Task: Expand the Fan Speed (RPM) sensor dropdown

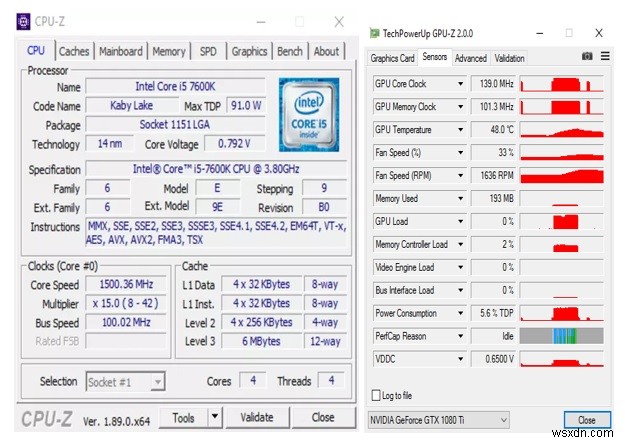Action: pos(460,175)
